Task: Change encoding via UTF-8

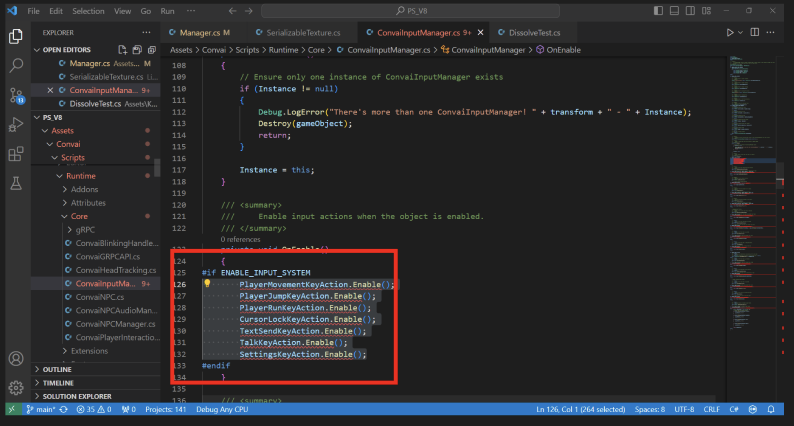Action: coord(684,409)
